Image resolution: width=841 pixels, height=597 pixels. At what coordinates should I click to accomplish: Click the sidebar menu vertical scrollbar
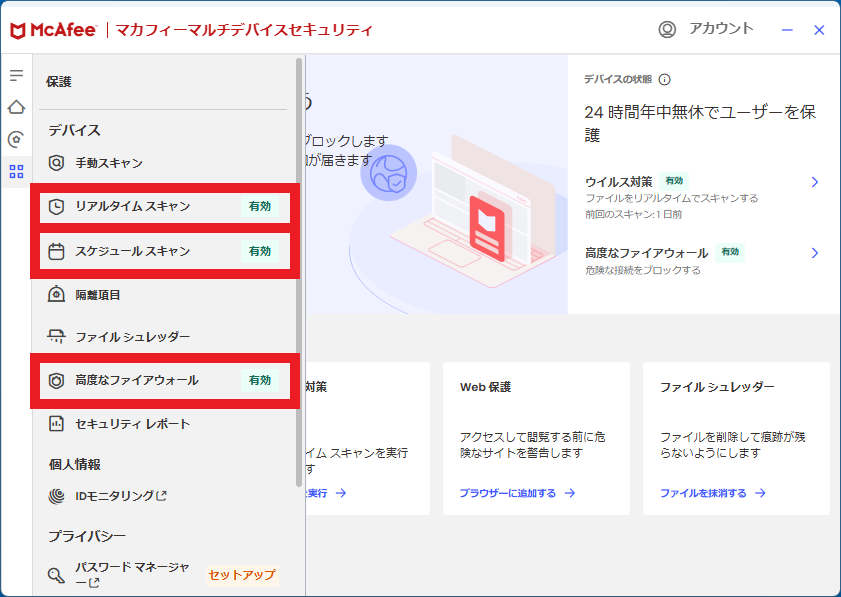(x=297, y=260)
